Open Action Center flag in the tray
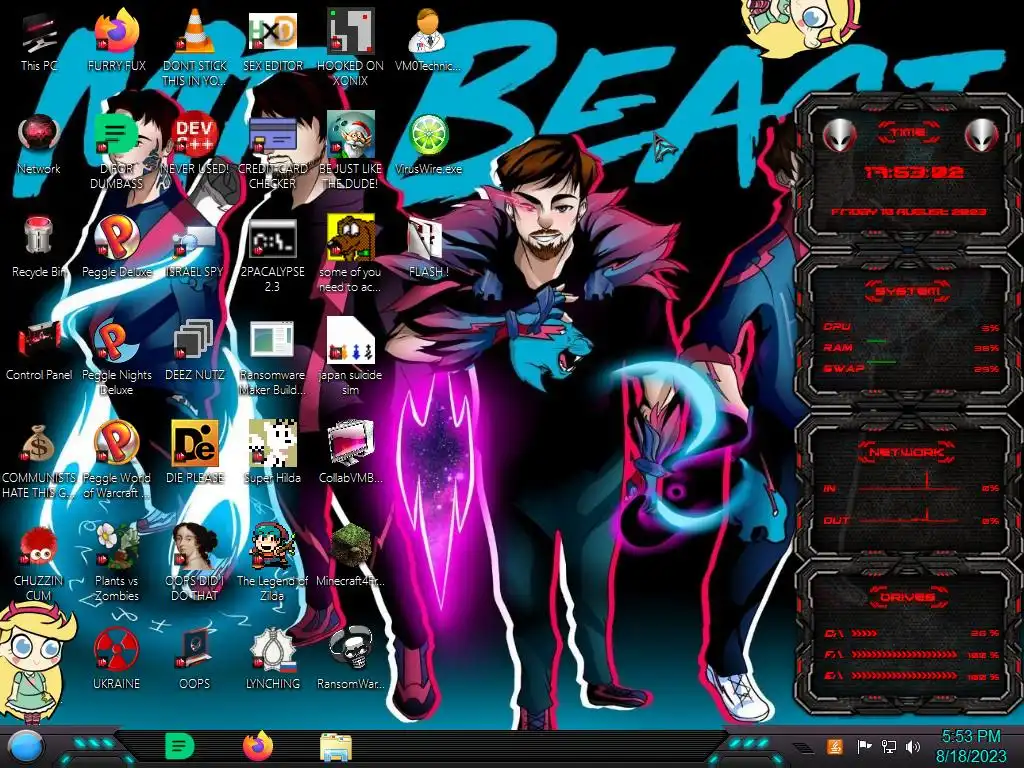The width and height of the screenshot is (1024, 768). pyautogui.click(x=864, y=746)
